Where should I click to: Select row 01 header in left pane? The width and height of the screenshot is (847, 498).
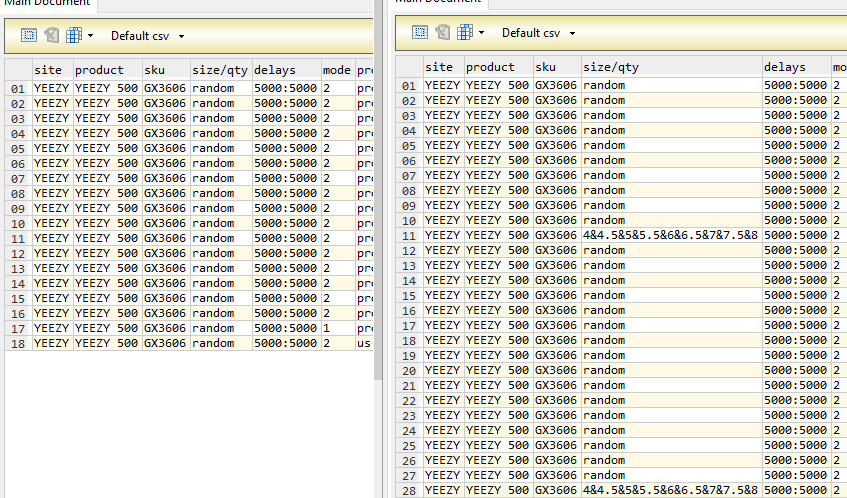coord(18,88)
